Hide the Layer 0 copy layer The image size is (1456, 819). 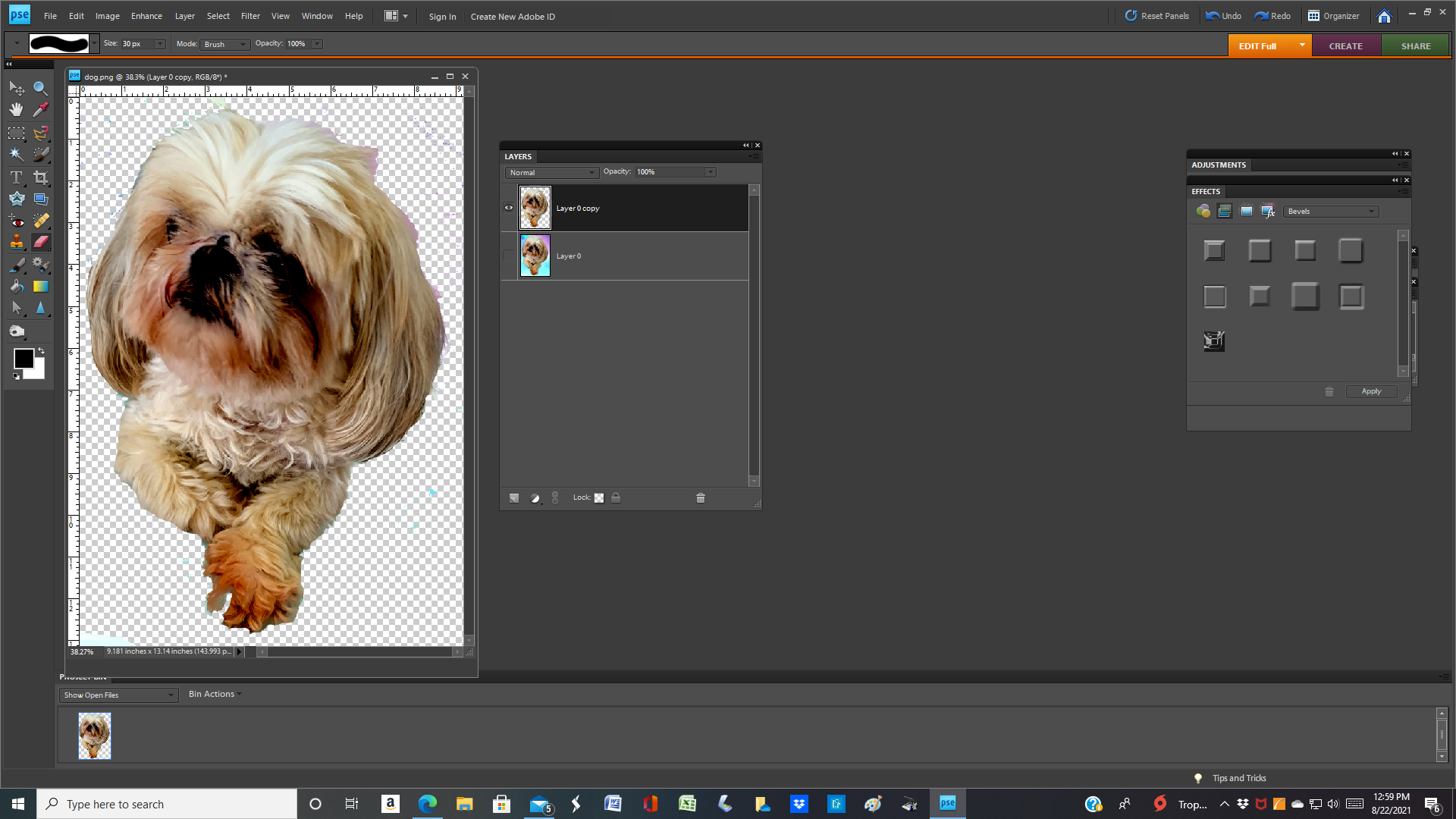point(509,207)
